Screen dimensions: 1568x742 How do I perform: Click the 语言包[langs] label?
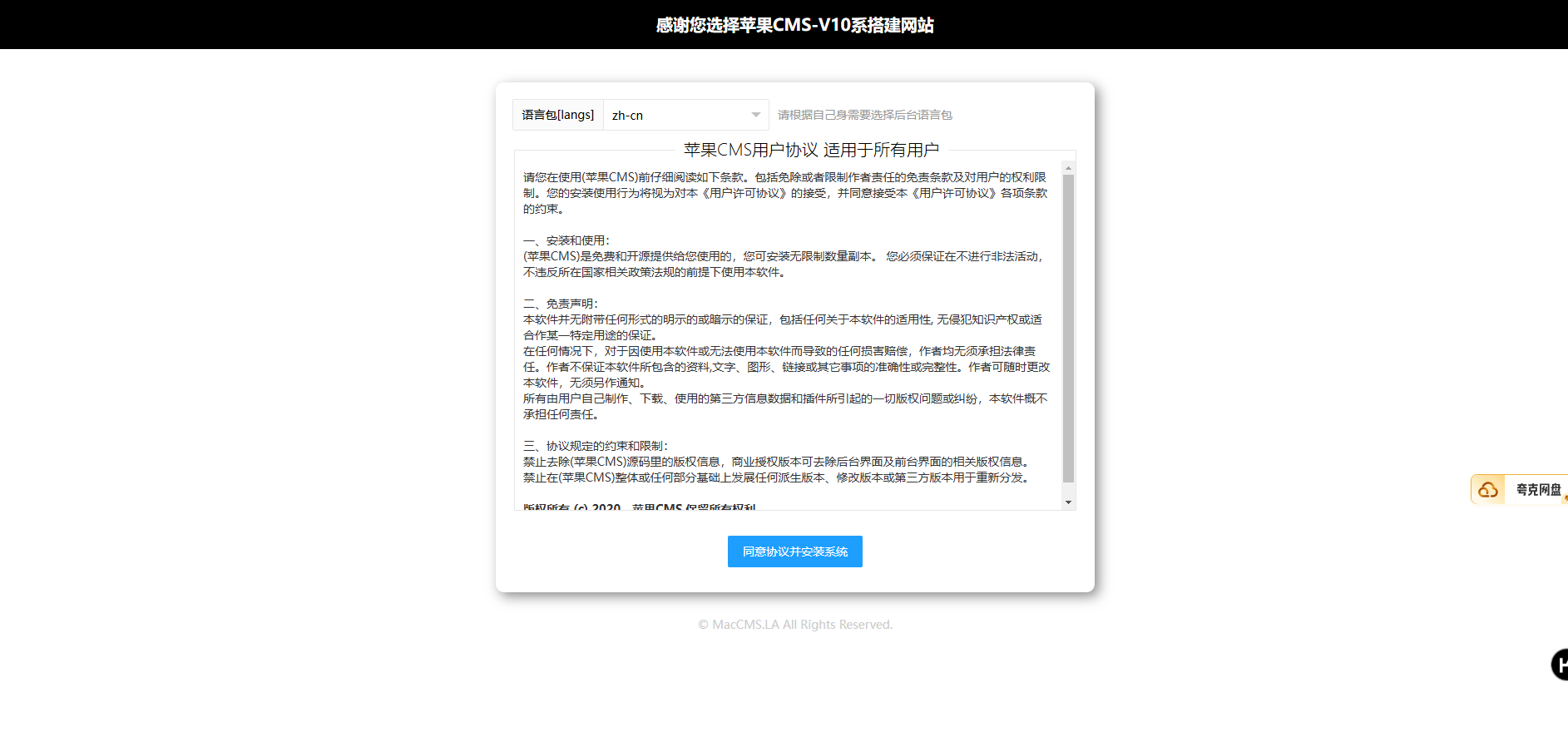pos(558,115)
